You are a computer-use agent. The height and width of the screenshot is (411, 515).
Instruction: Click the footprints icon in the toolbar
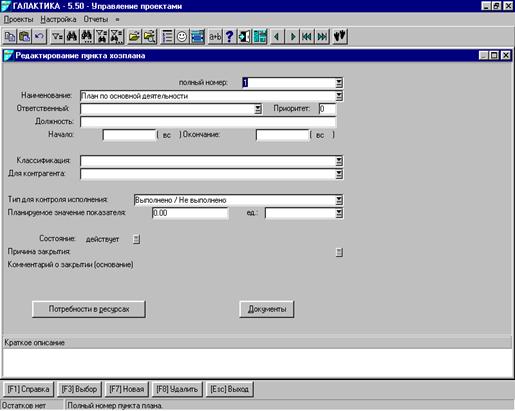[x=340, y=36]
